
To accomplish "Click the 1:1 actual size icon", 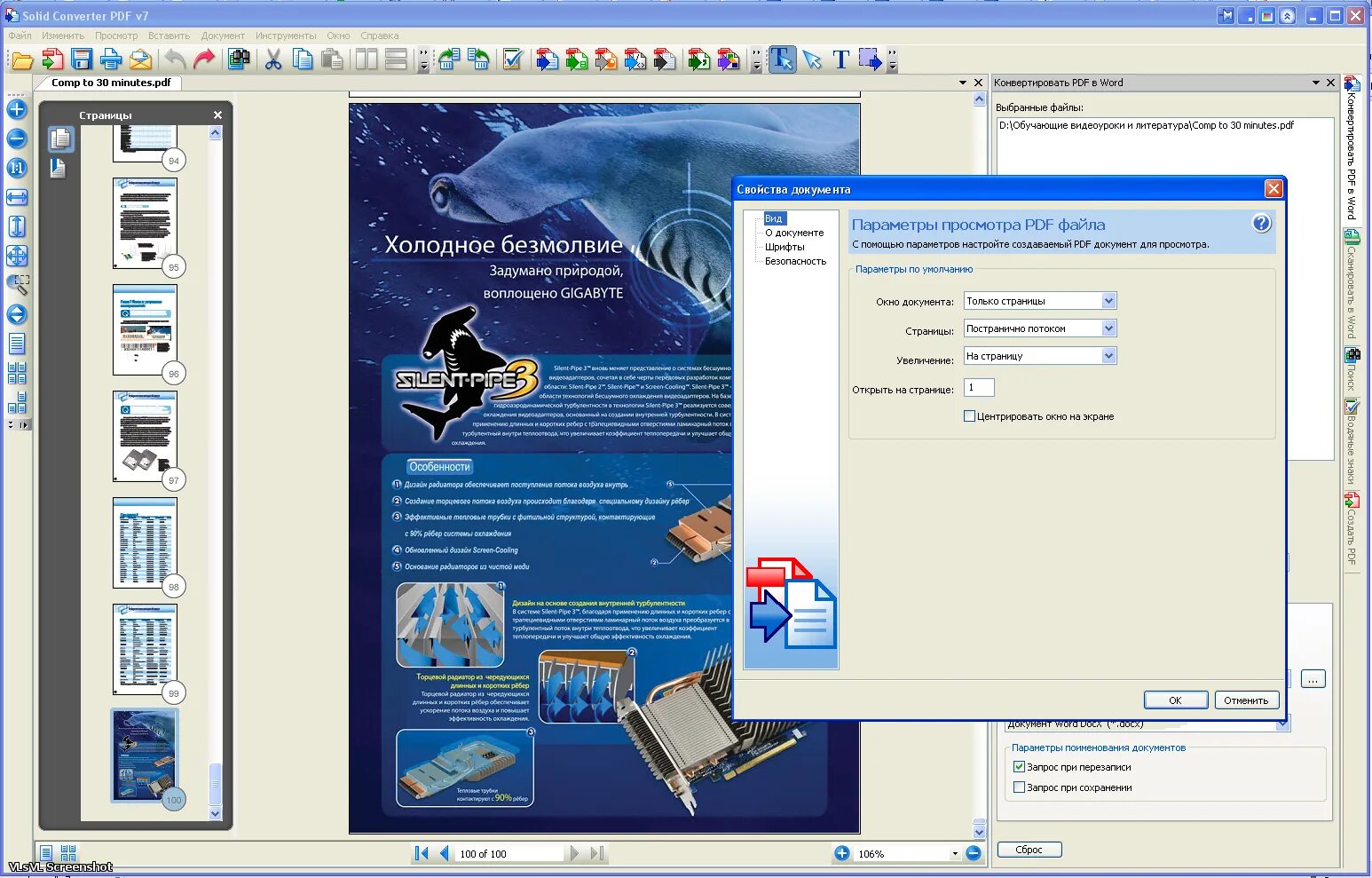I will (17, 168).
